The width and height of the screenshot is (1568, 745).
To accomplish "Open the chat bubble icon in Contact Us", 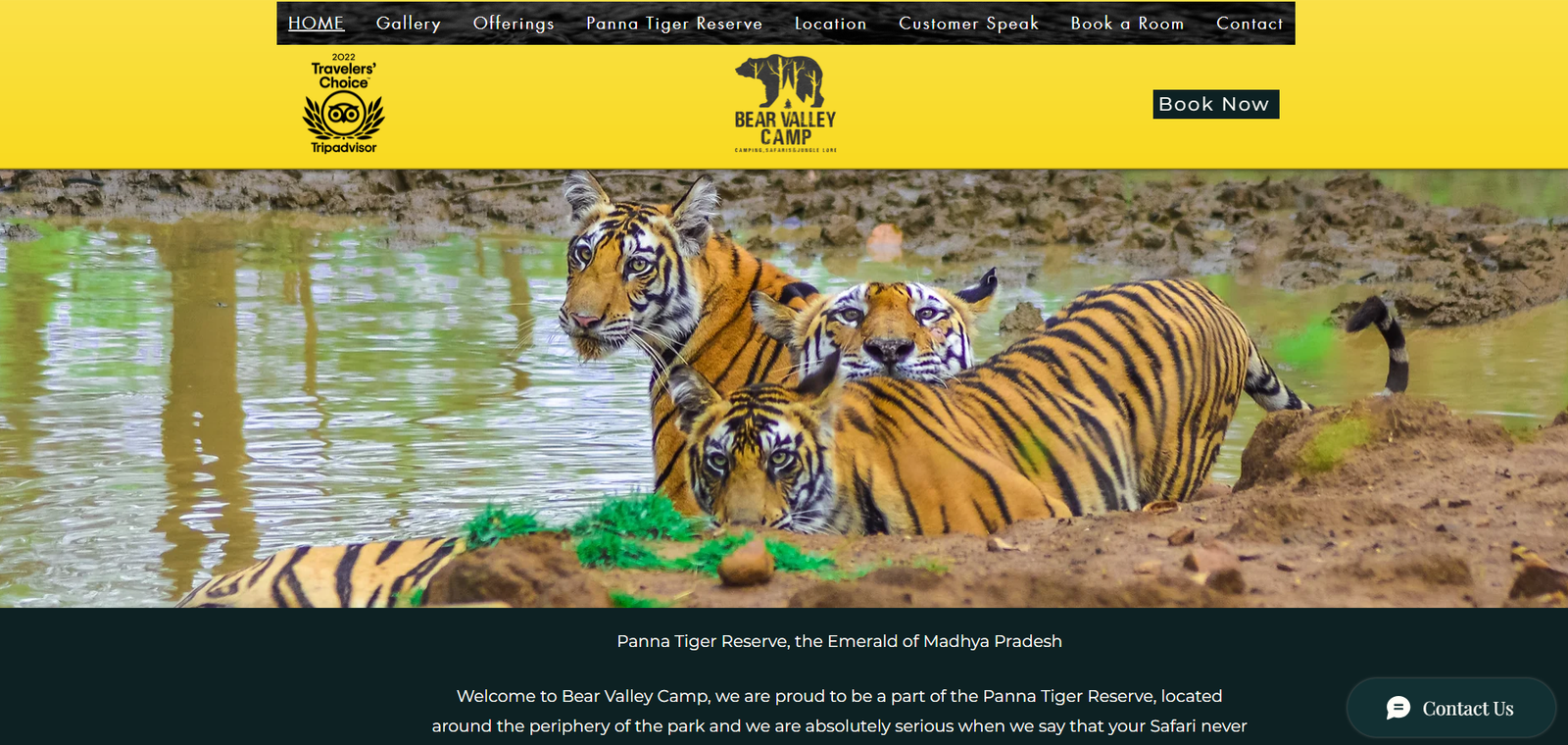I will click(x=1398, y=708).
